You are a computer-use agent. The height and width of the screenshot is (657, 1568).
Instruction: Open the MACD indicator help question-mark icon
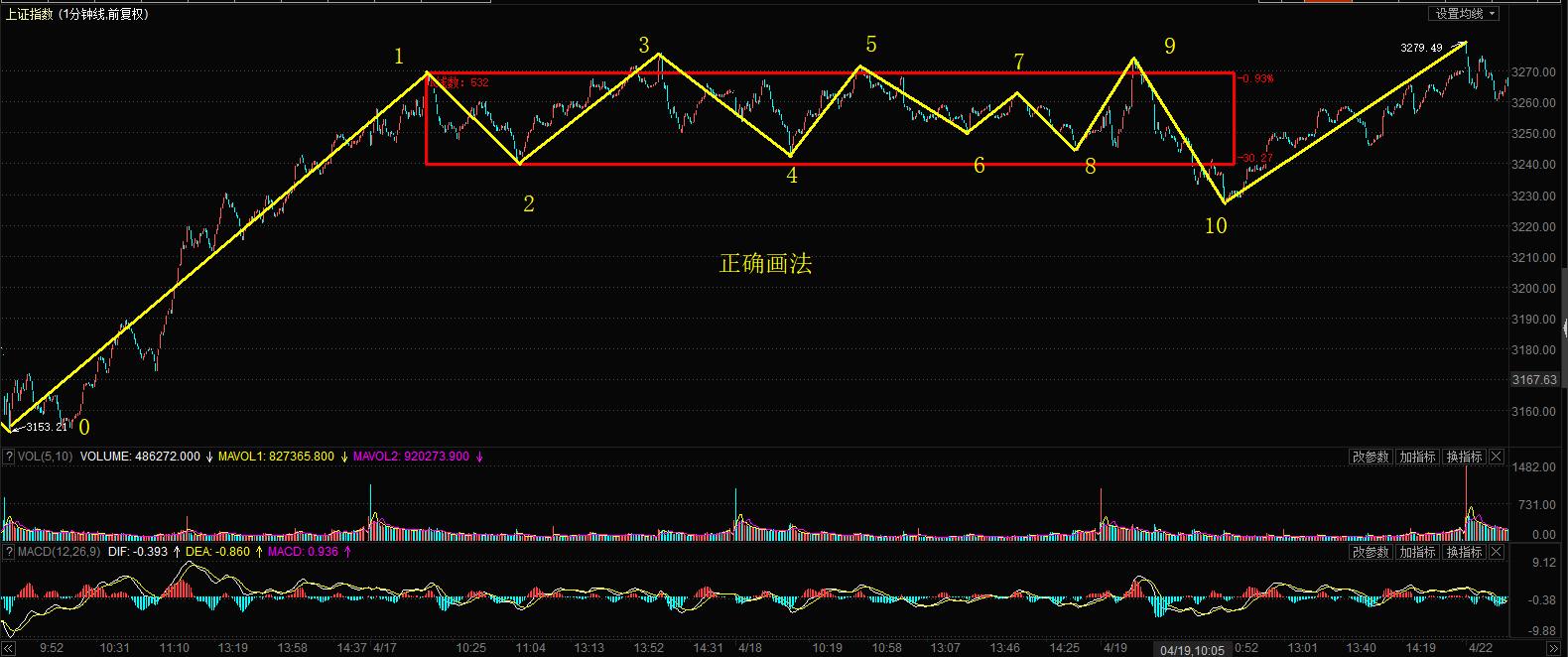coord(9,552)
